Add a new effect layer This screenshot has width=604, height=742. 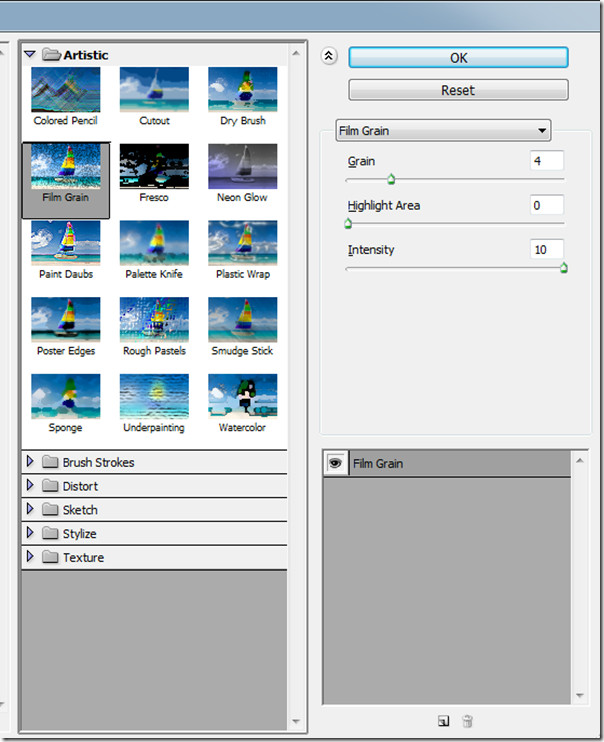pyautogui.click(x=444, y=721)
